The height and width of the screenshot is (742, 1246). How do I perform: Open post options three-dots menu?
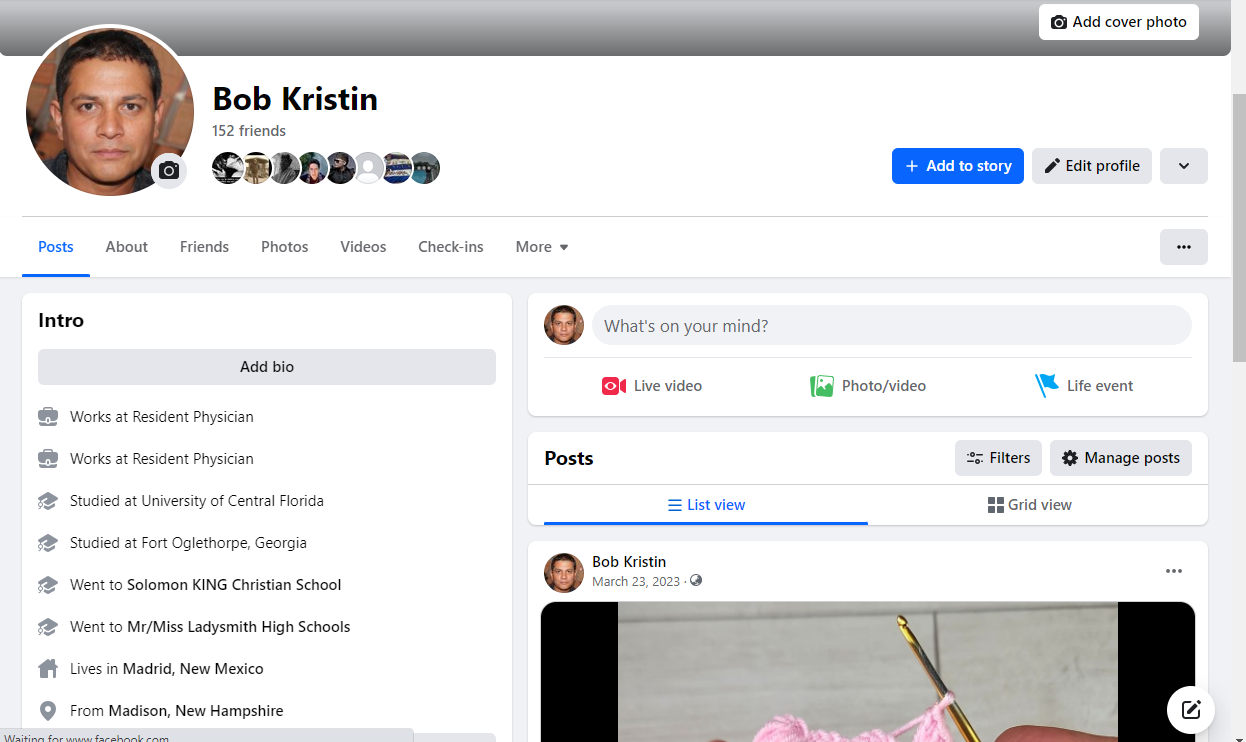coord(1174,571)
